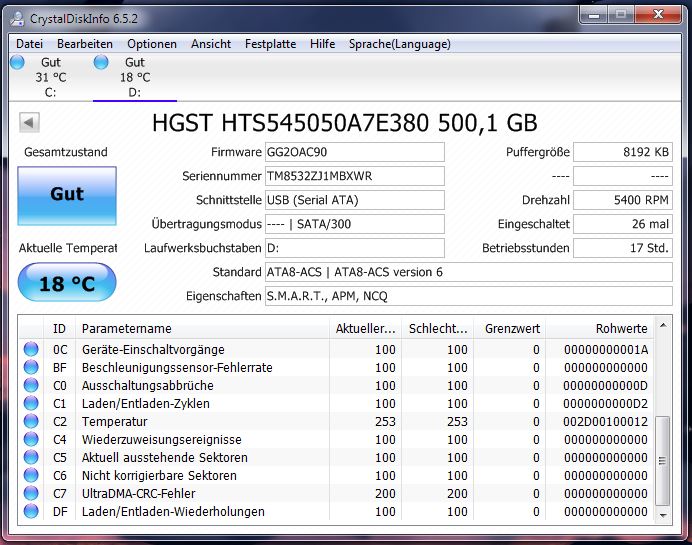Viewport: 692px width, 545px height.
Task: Click the Drehzahl value 5400 RPM
Action: (623, 200)
